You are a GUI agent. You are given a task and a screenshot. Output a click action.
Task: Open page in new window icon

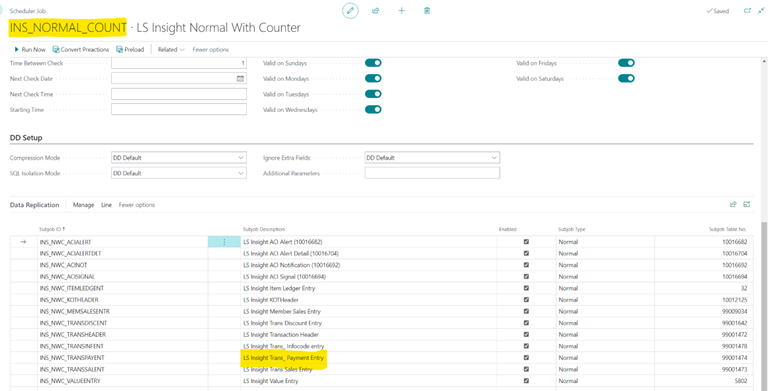click(747, 10)
